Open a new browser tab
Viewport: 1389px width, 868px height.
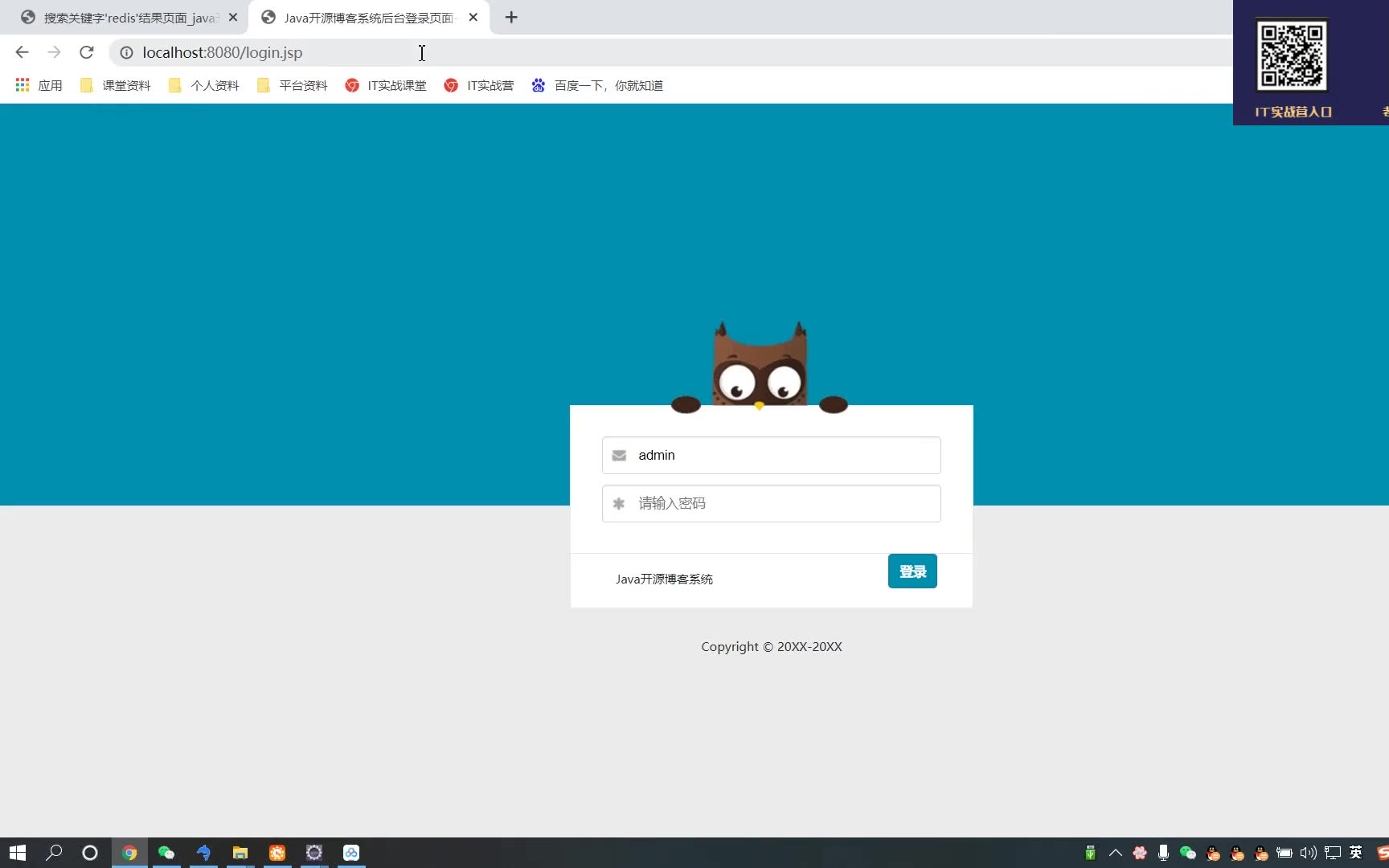click(x=511, y=17)
